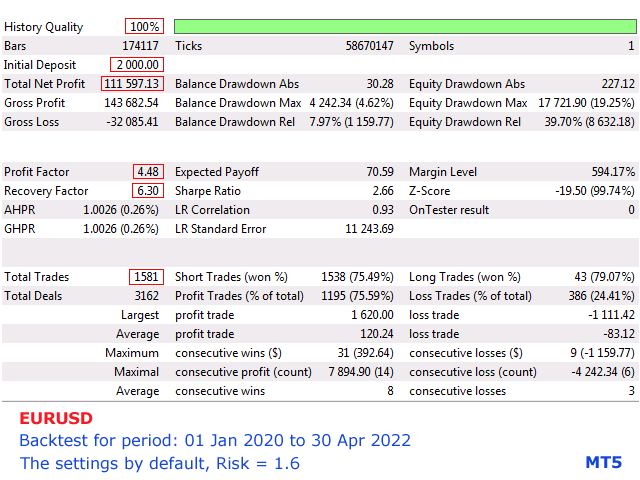Click maximum consecutive wins value 31 (392.64)
This screenshot has height=480, width=640.
[x=365, y=353]
